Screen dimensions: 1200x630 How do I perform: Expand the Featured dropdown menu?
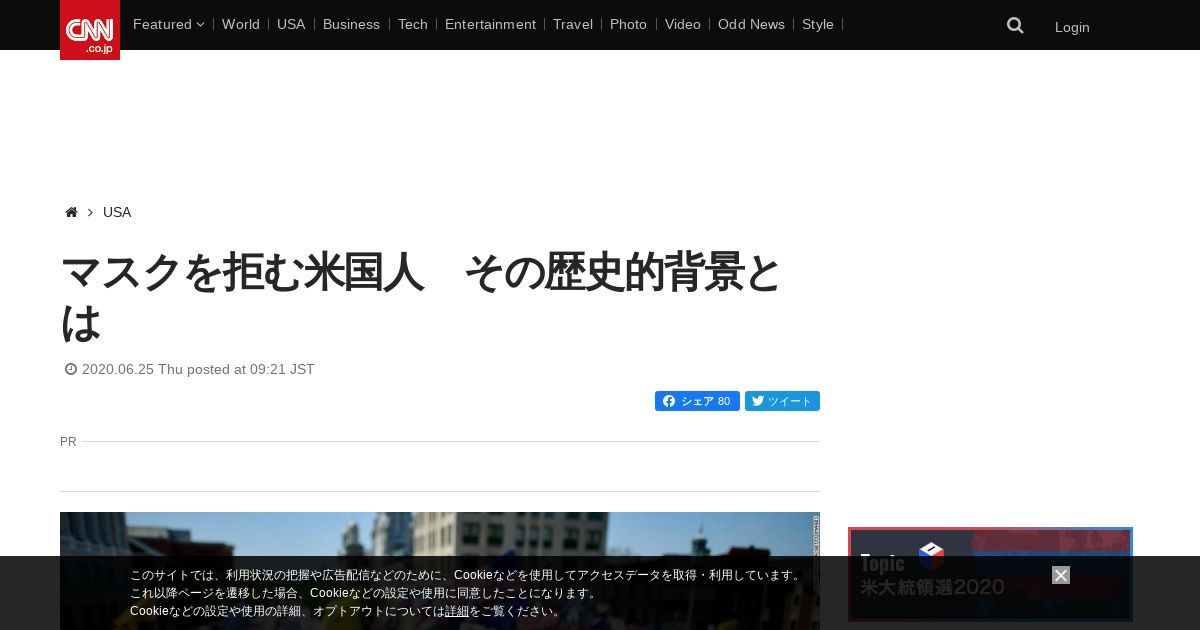[168, 24]
